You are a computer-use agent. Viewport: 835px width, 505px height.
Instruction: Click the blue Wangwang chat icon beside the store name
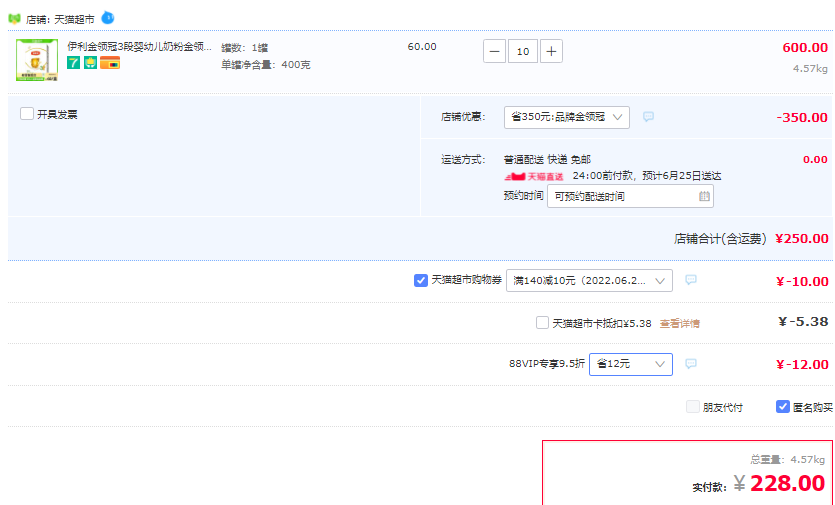[x=108, y=18]
